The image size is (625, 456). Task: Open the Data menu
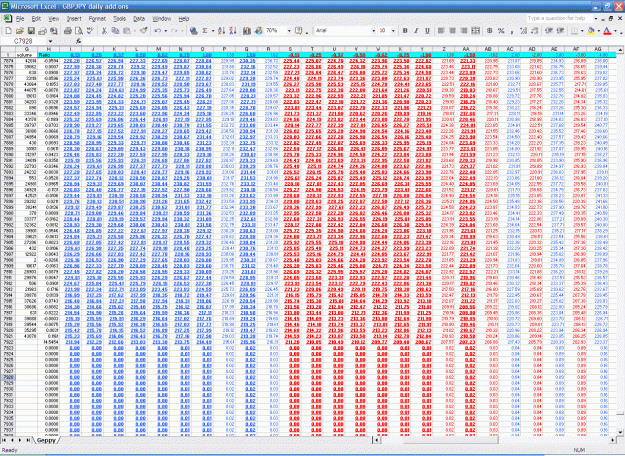pyautogui.click(x=139, y=19)
